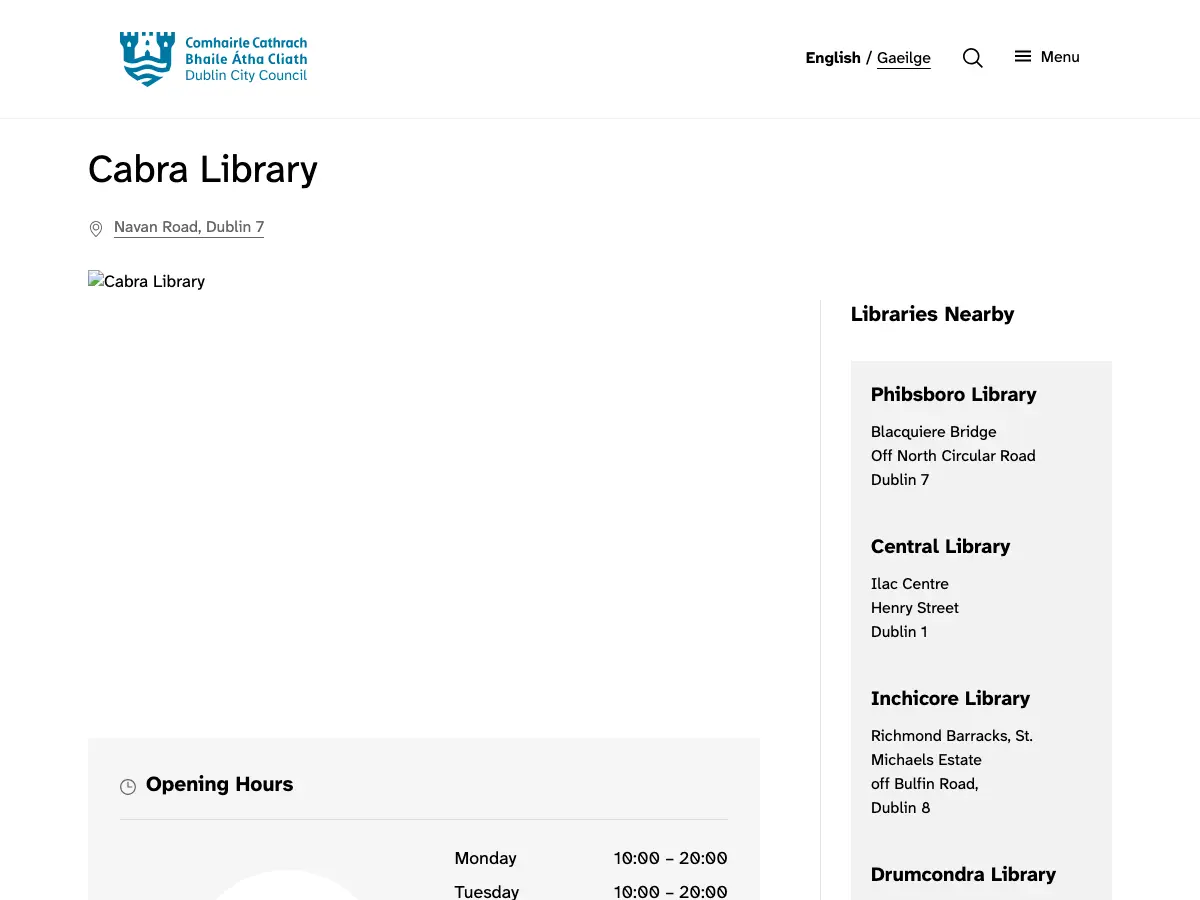Click the Ilac Centre address line
The width and height of the screenshot is (1200, 900).
tap(910, 584)
